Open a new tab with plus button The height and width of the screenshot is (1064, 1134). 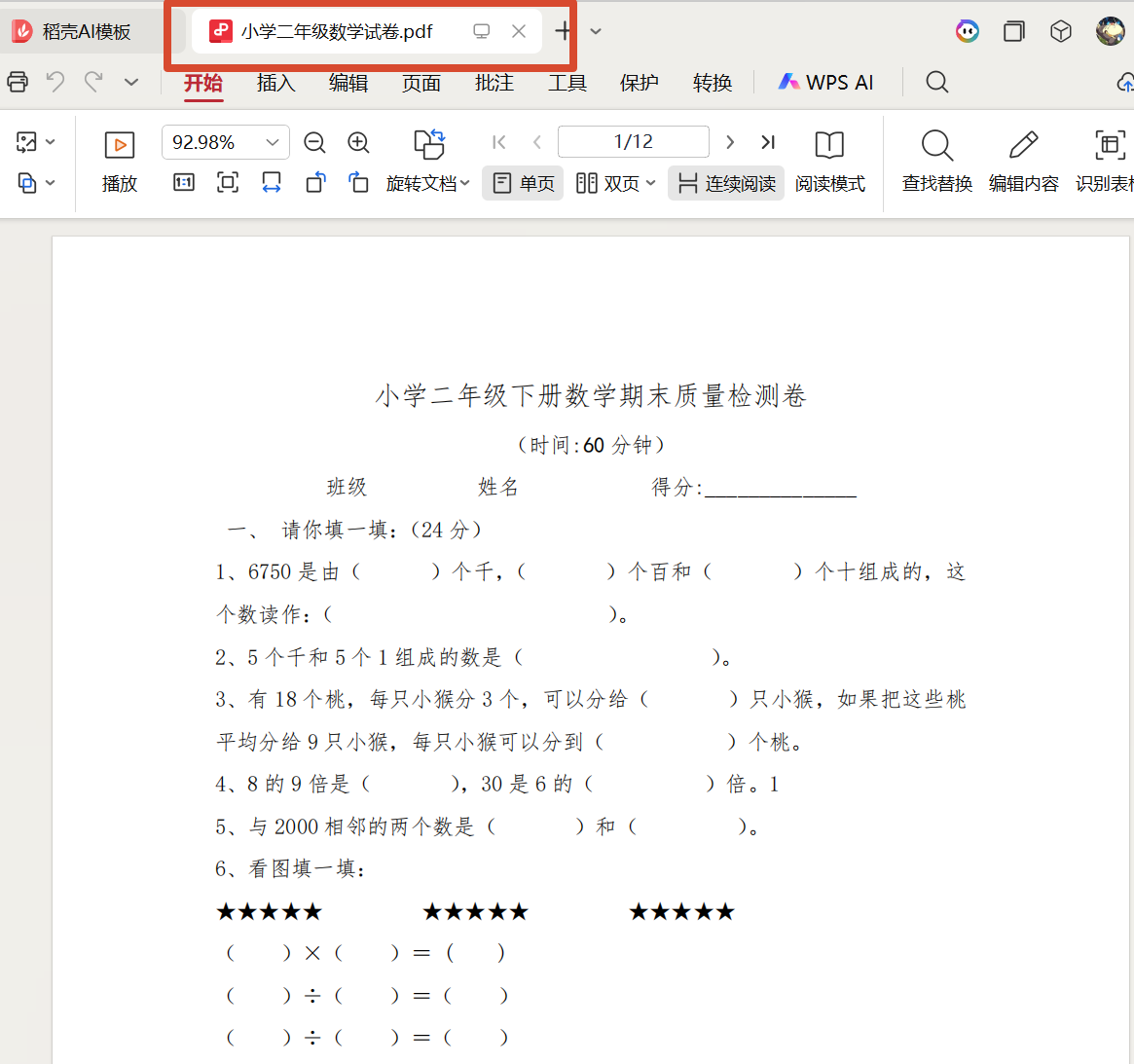563,31
